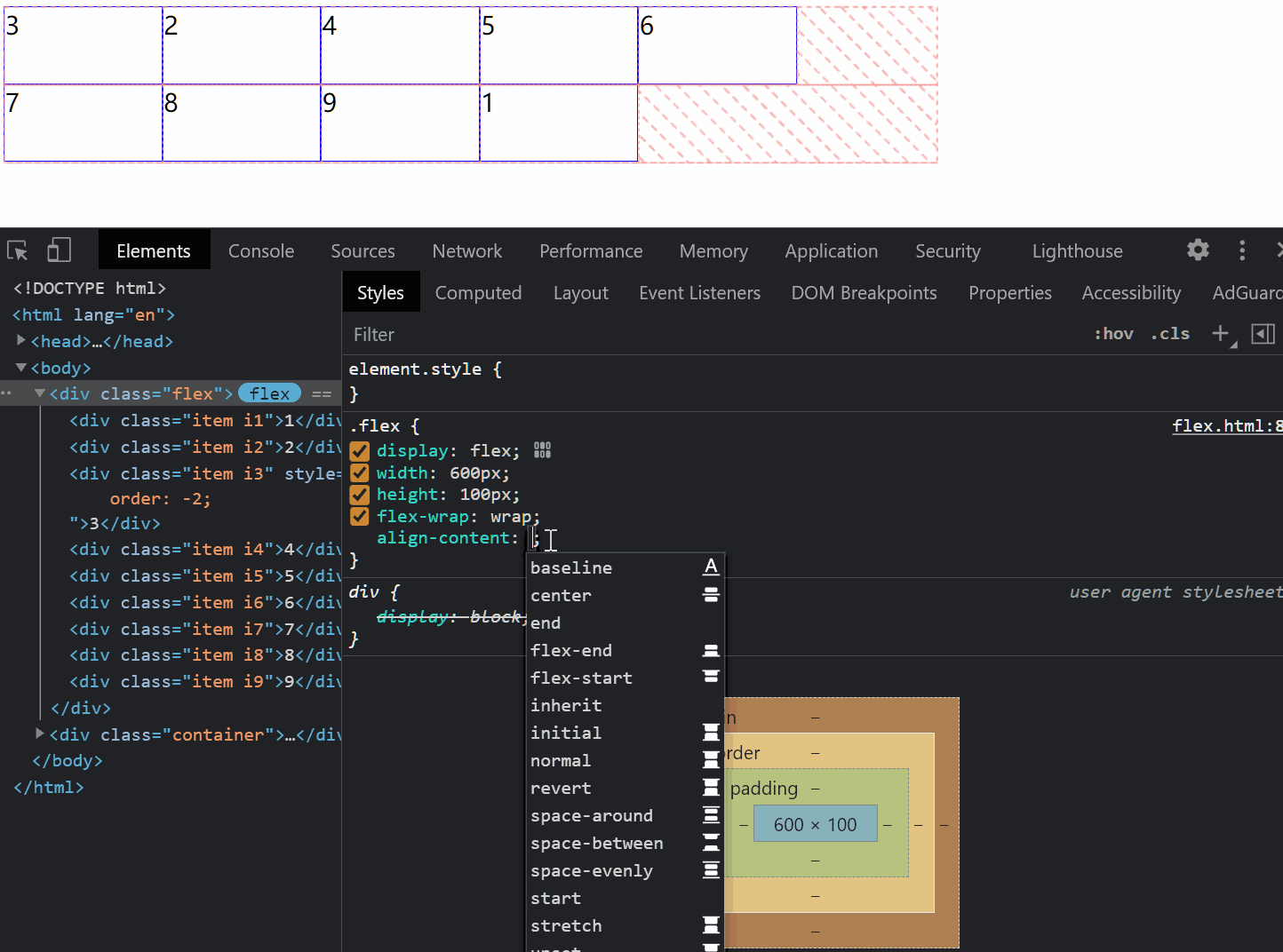Select flex-start in the suggestion list

[x=626, y=678]
